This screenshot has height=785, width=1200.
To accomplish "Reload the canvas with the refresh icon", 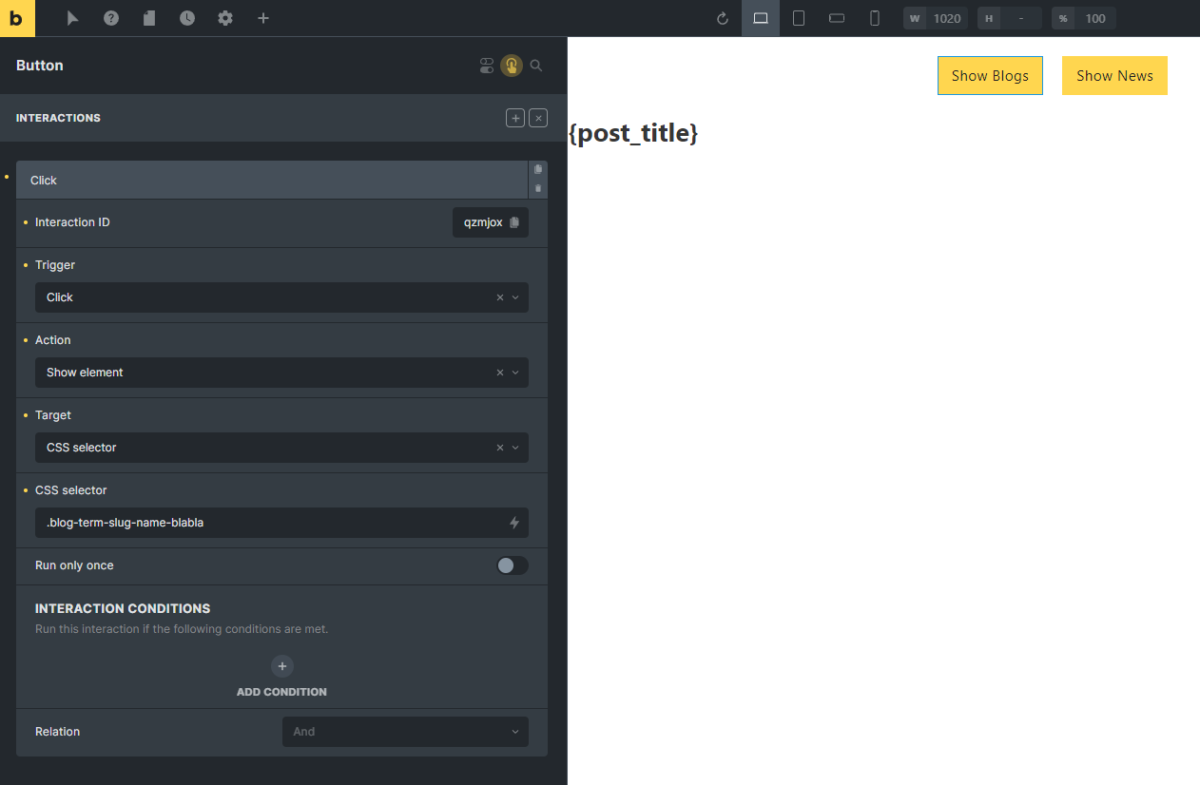I will [x=723, y=18].
